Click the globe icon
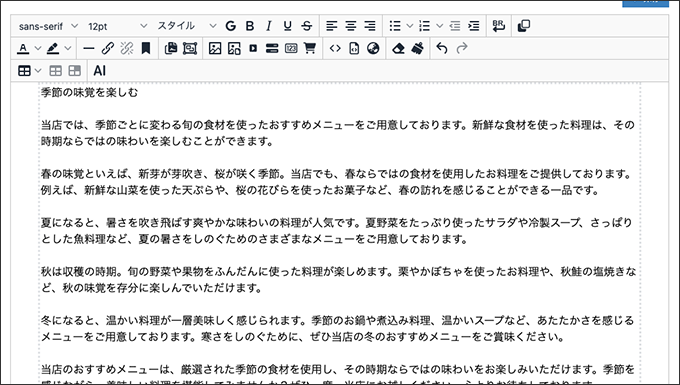This screenshot has width=680, height=385. pyautogui.click(x=373, y=49)
